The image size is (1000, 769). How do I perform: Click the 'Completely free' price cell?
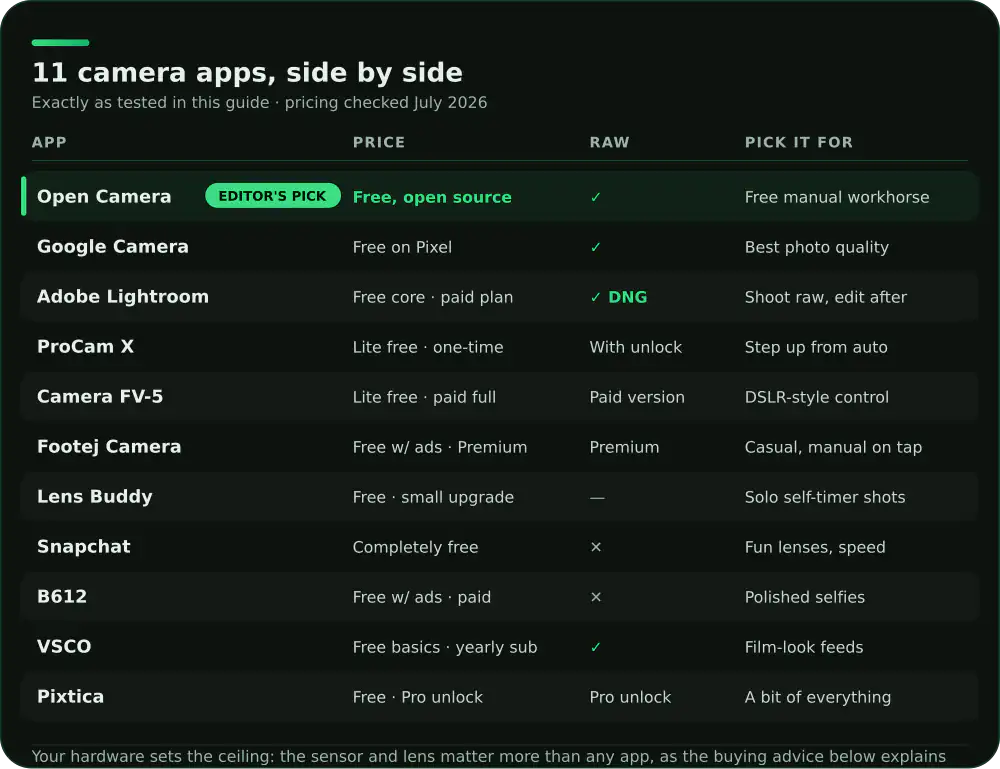click(415, 547)
